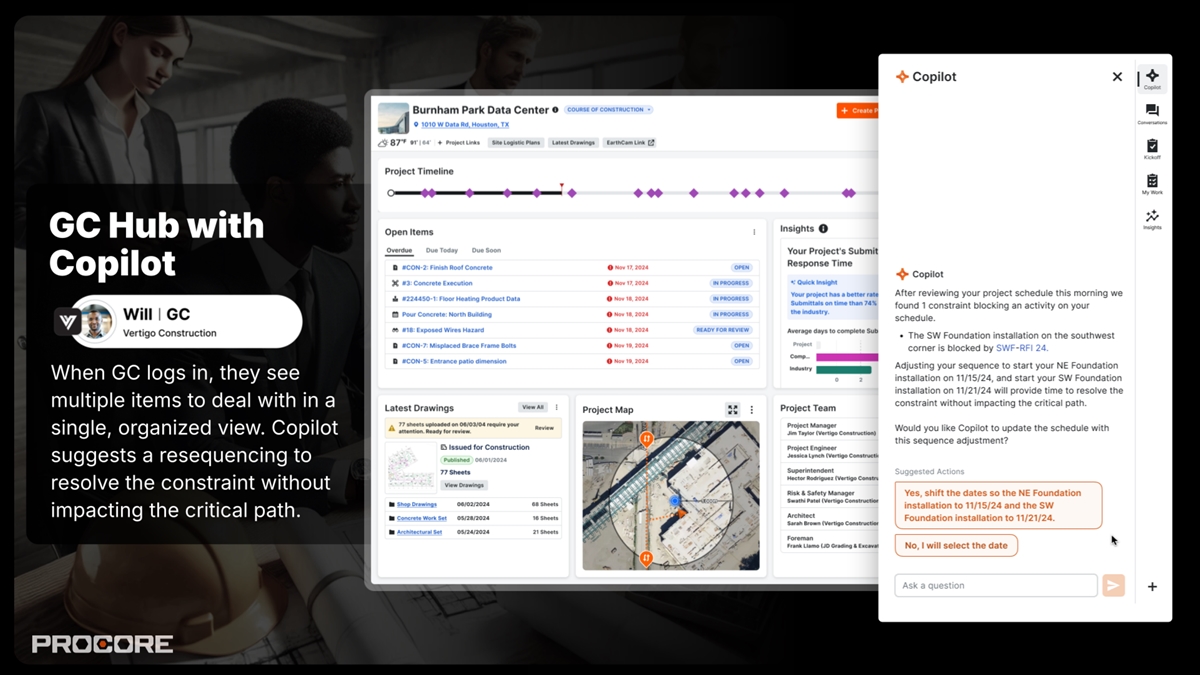Screen dimensions: 1200x675
Task: Click the Ask a question input field
Action: pos(996,586)
